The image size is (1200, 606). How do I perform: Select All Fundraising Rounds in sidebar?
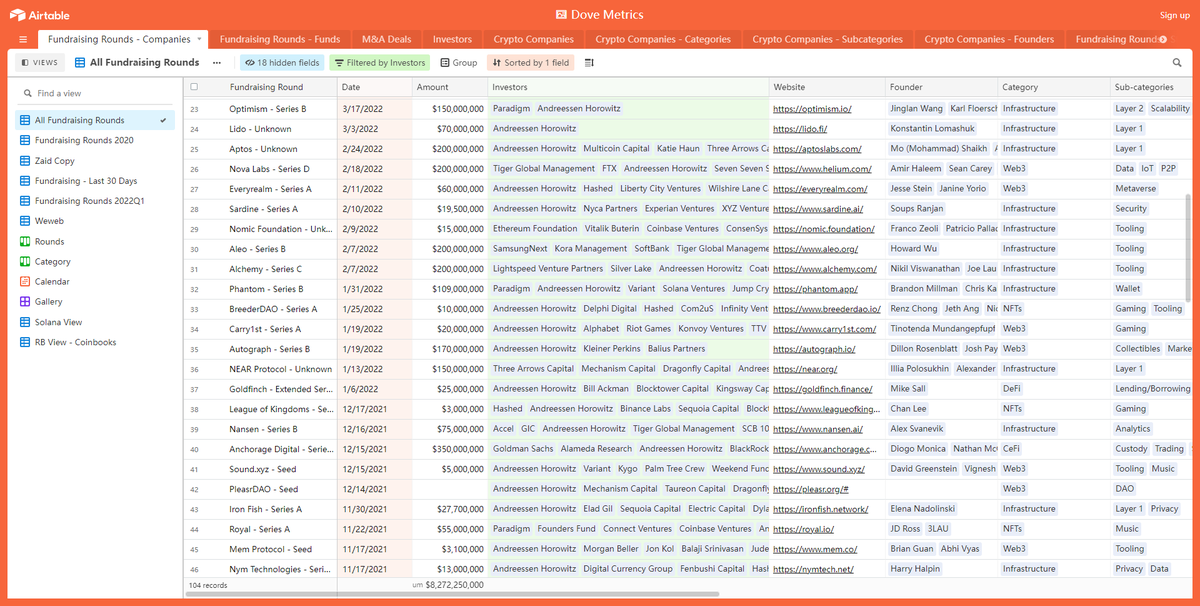click(x=95, y=120)
